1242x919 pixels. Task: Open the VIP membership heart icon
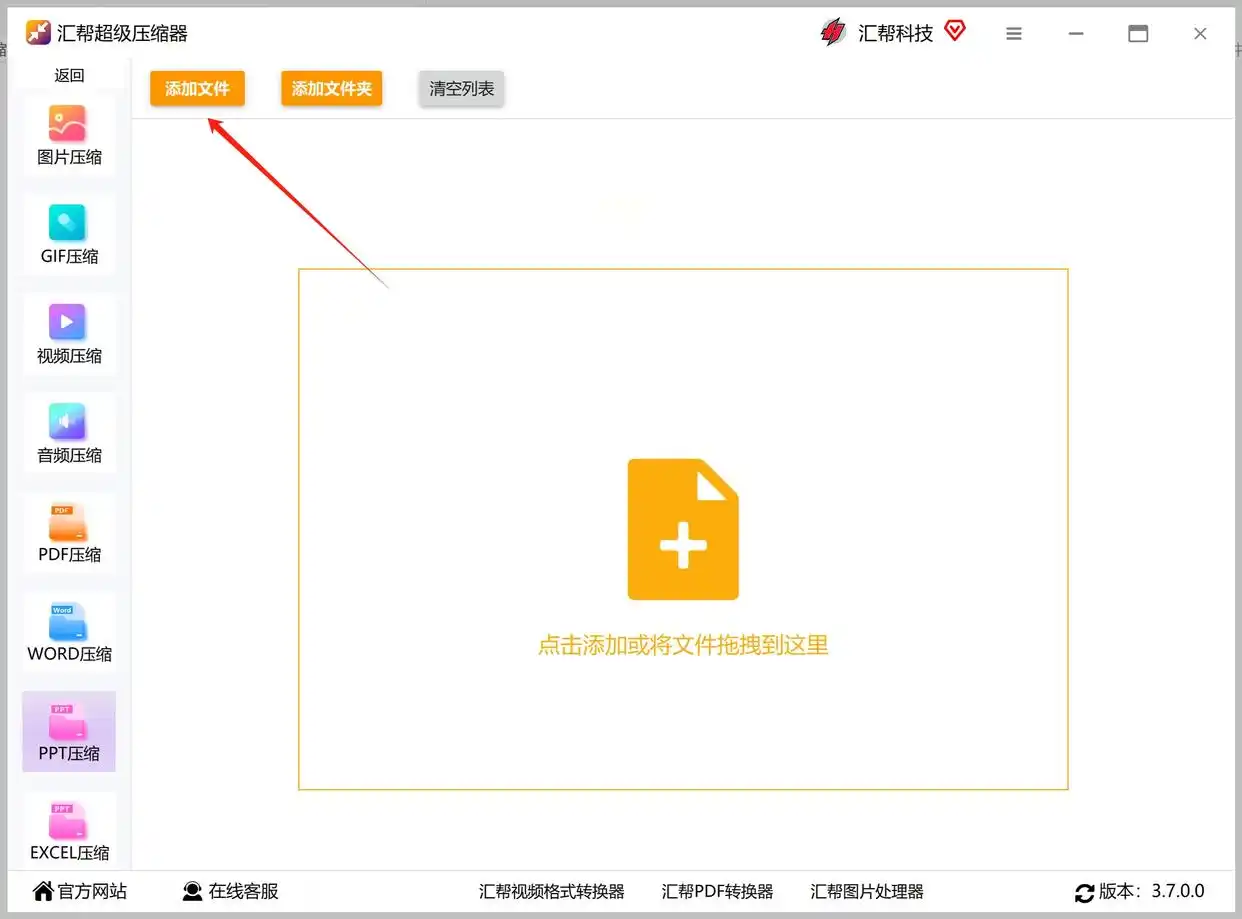coord(955,31)
